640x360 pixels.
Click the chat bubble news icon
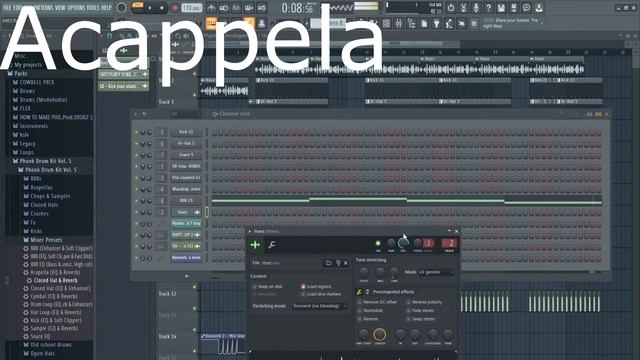coord(526,8)
